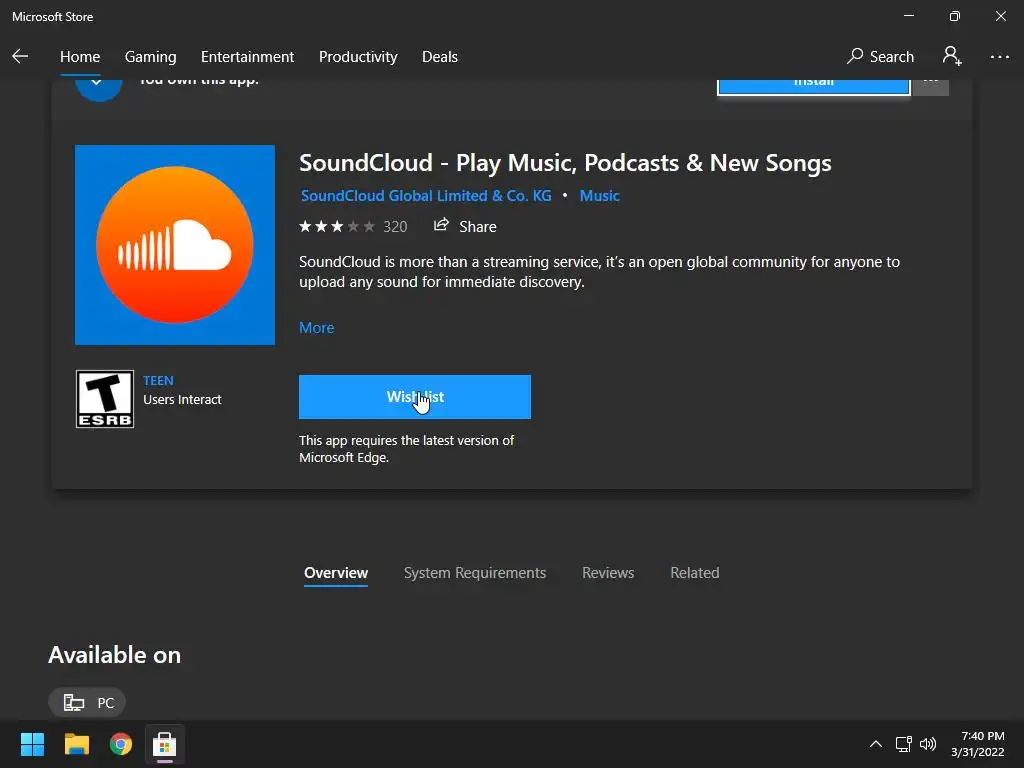
Task: Click the Share icon
Action: (x=441, y=226)
